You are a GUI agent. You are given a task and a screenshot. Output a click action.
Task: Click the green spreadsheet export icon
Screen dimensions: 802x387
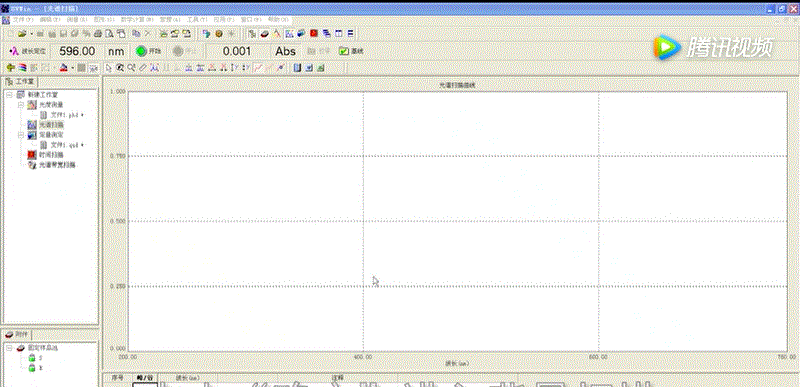[x=321, y=67]
